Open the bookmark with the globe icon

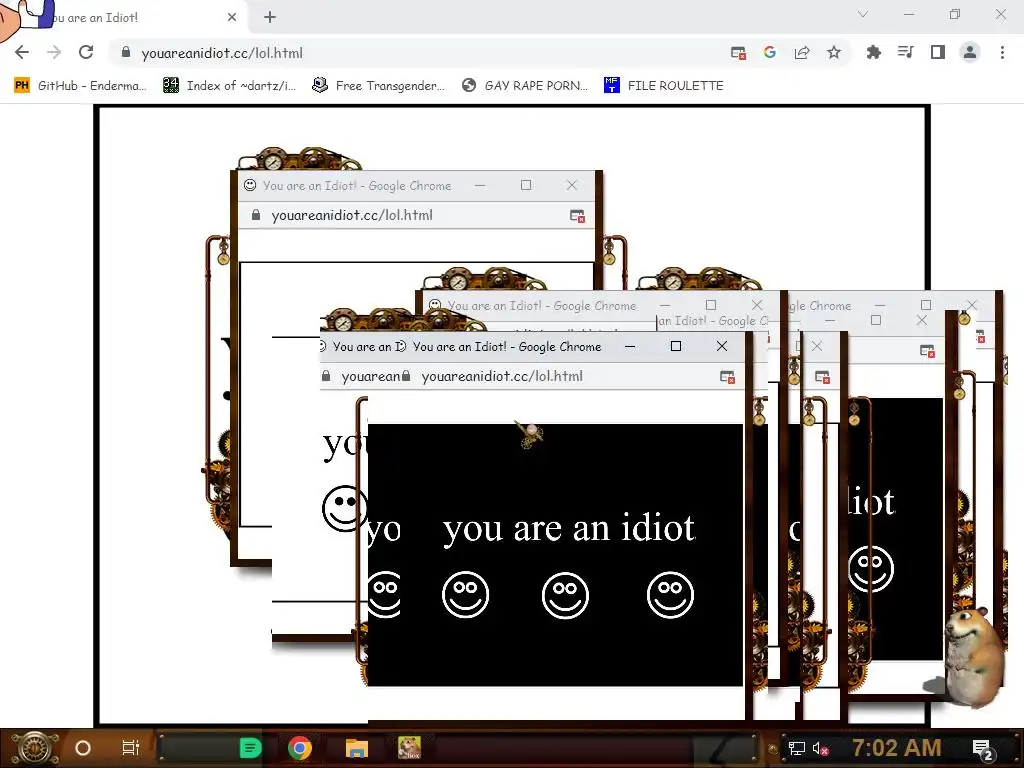point(524,86)
